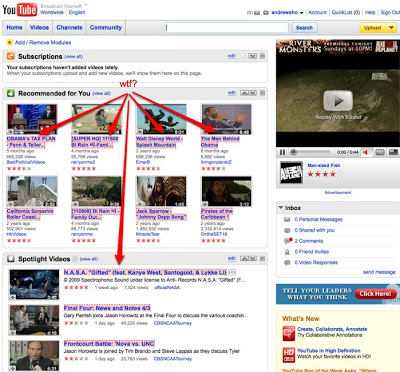This screenshot has width=400, height=372.
Task: Click the YouTube logo
Action: point(20,10)
